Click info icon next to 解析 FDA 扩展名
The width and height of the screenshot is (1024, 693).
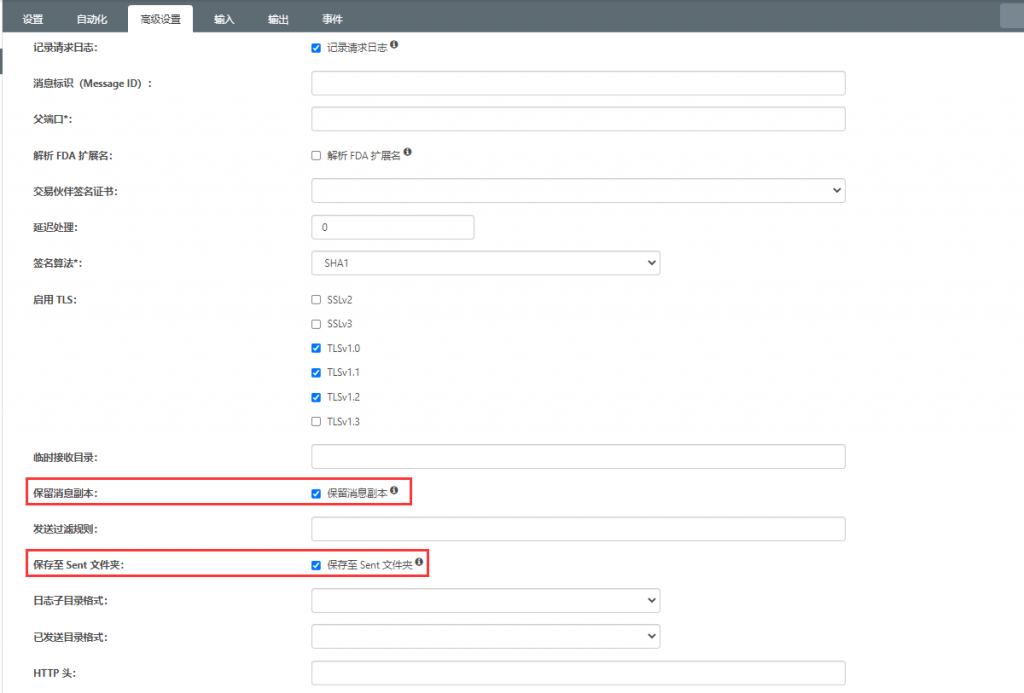408,152
